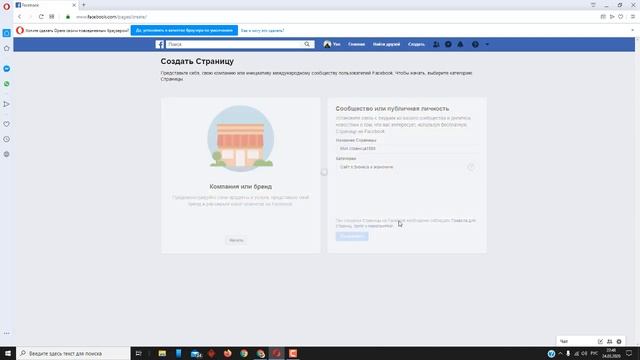
Task: Open the Opera sidebar home icon
Action: [x=7, y=48]
